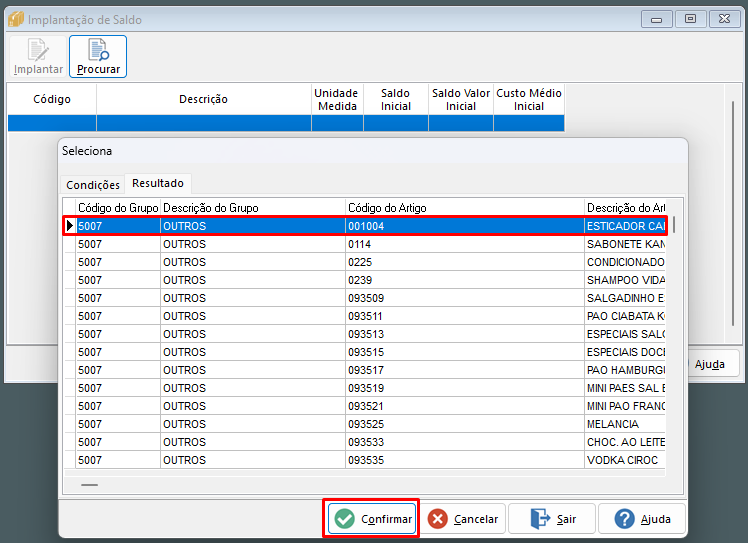Click the Custo Médio Inicial column header
This screenshot has height=543, width=748.
[x=529, y=99]
